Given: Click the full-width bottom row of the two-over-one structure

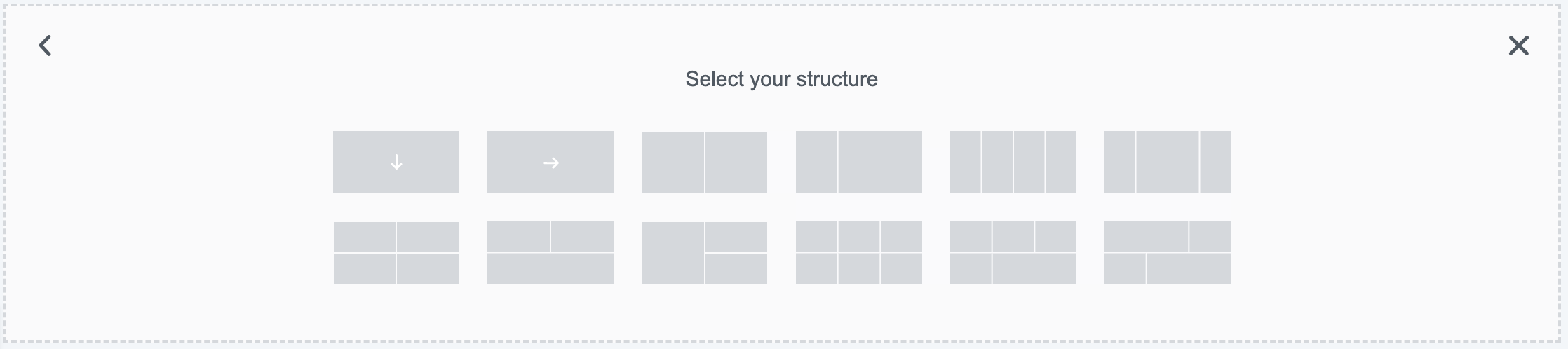Looking at the screenshot, I should point(550,268).
